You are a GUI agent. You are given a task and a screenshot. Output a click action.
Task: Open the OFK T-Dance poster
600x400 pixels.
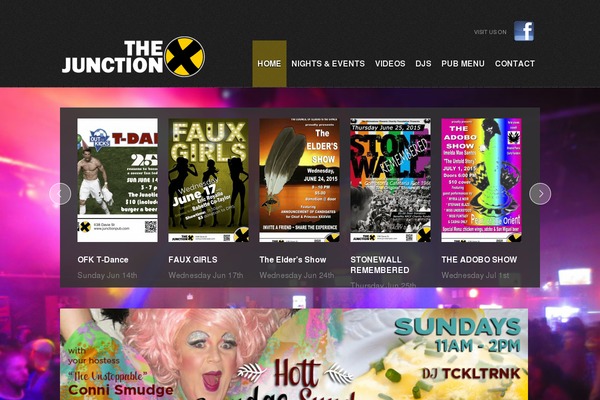[x=117, y=180]
